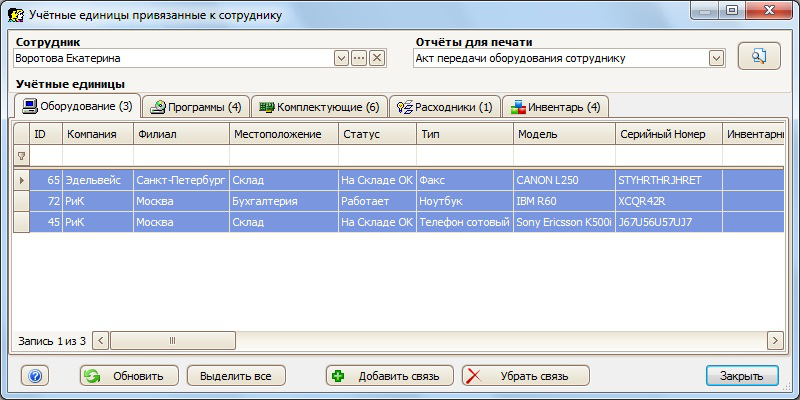Switch to the Программы (4) tab
800x400 pixels.
pos(196,107)
